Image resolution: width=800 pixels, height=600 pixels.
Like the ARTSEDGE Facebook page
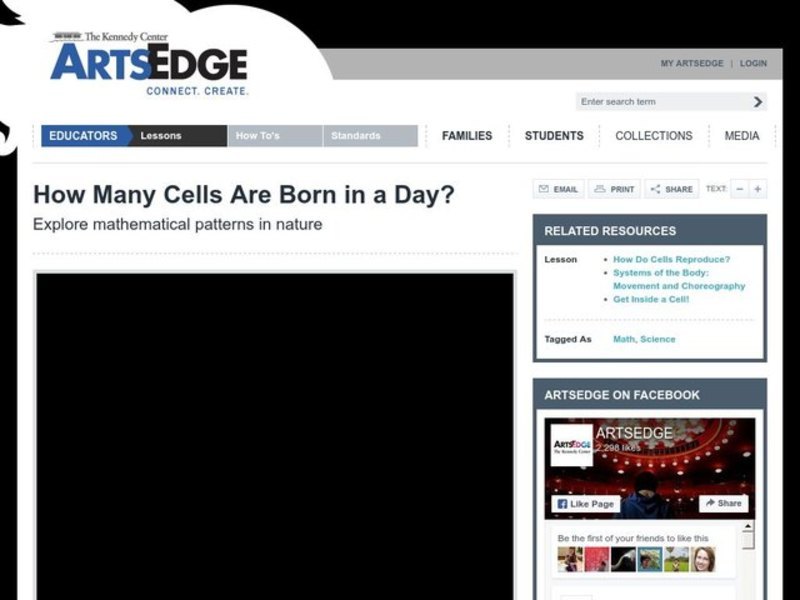click(586, 503)
